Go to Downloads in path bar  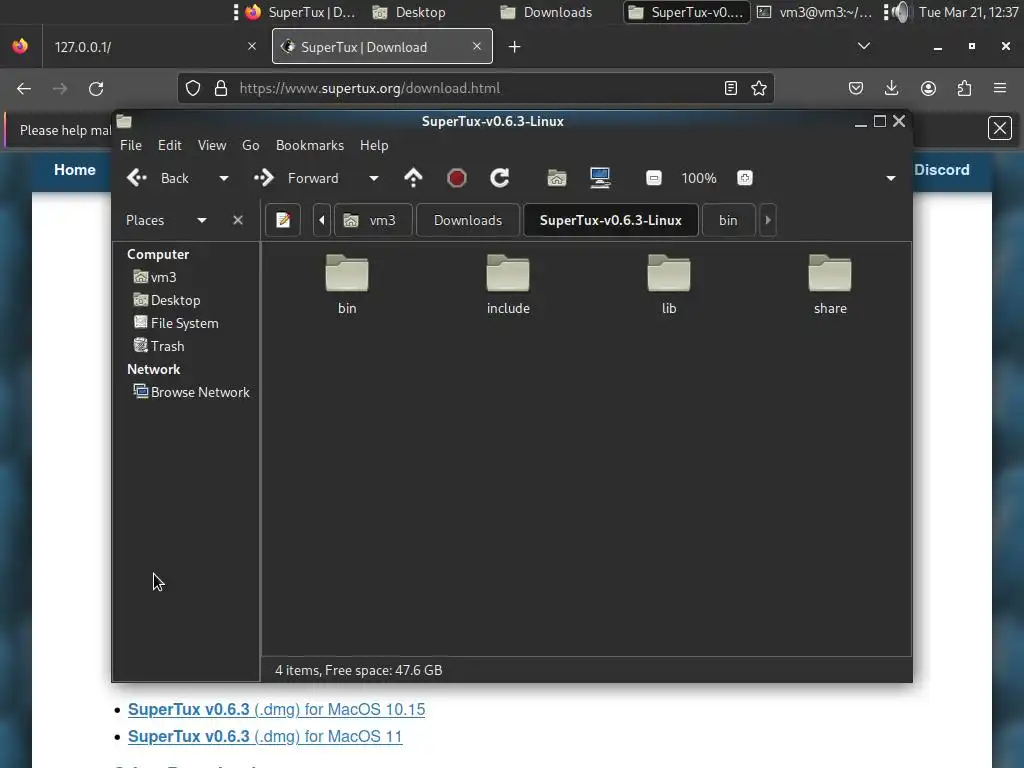coord(468,220)
